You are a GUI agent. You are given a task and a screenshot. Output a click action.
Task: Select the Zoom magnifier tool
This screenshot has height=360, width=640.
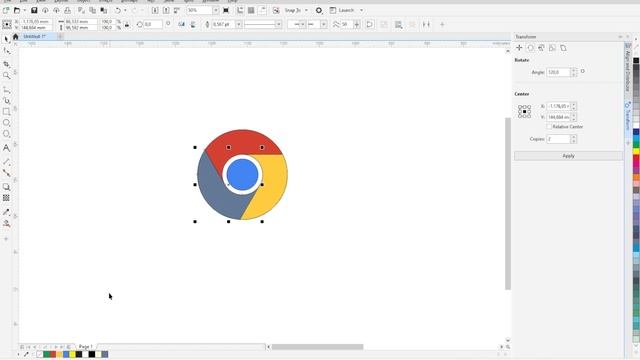pos(6,76)
